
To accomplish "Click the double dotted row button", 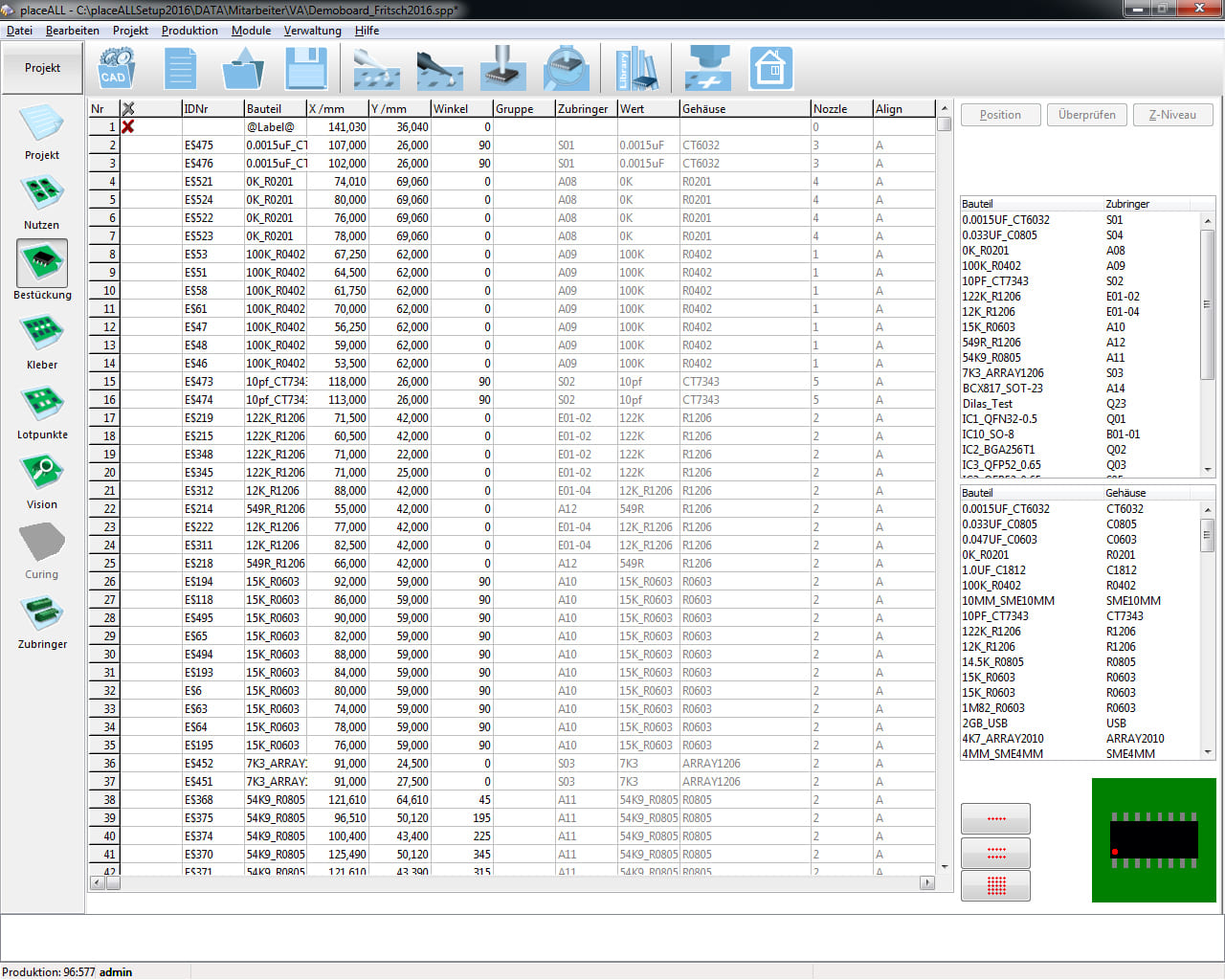I will coord(995,852).
